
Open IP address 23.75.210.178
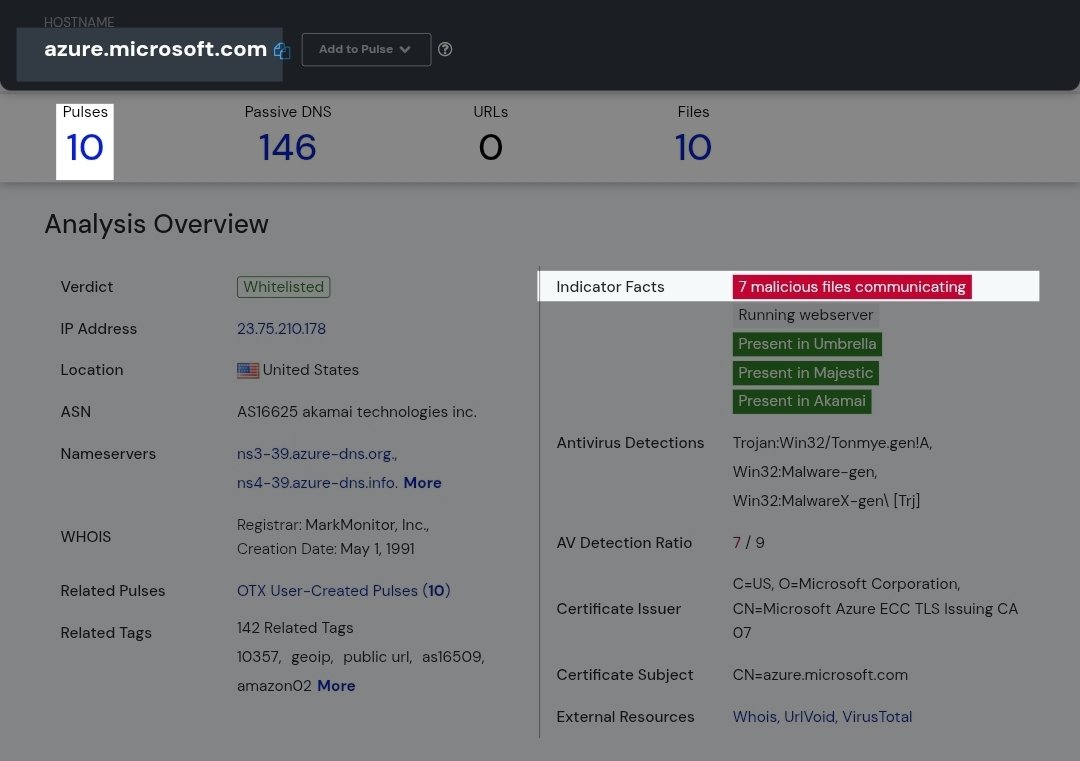click(281, 329)
